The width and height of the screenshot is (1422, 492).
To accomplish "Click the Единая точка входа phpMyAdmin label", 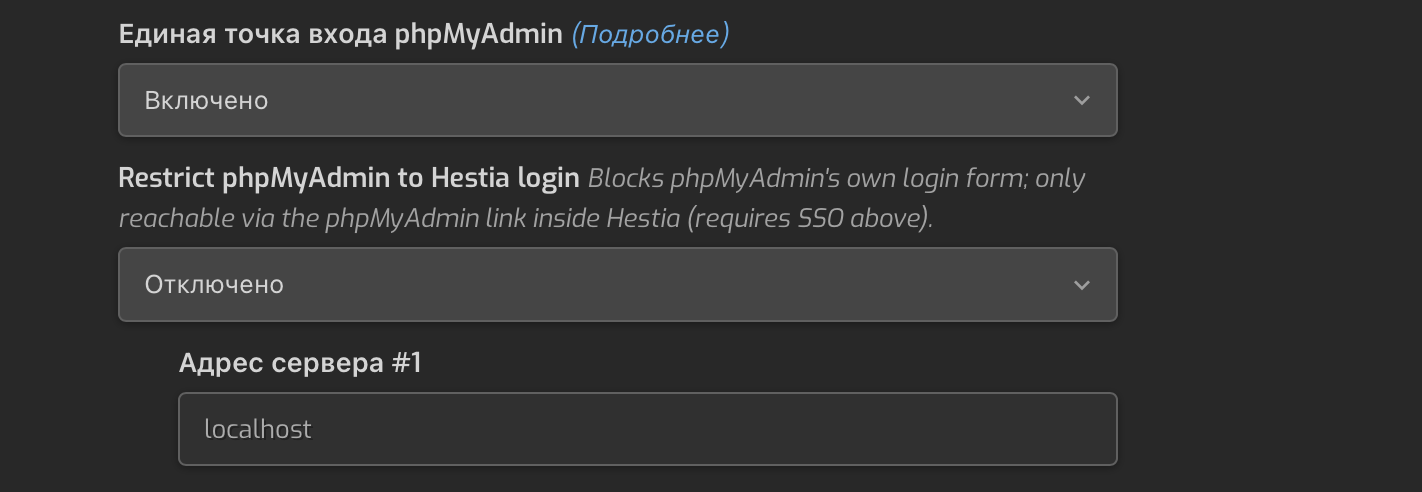I will click(x=341, y=35).
